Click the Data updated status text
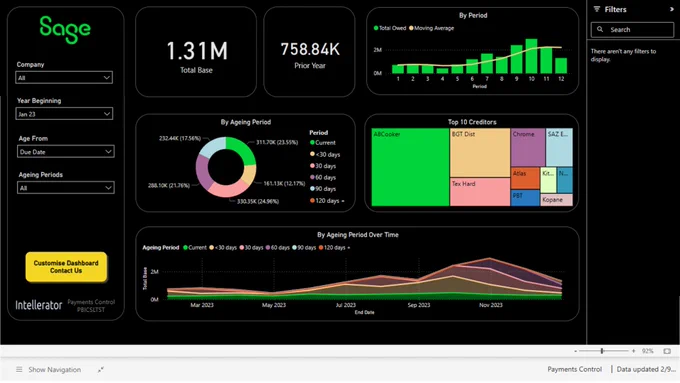 646,370
